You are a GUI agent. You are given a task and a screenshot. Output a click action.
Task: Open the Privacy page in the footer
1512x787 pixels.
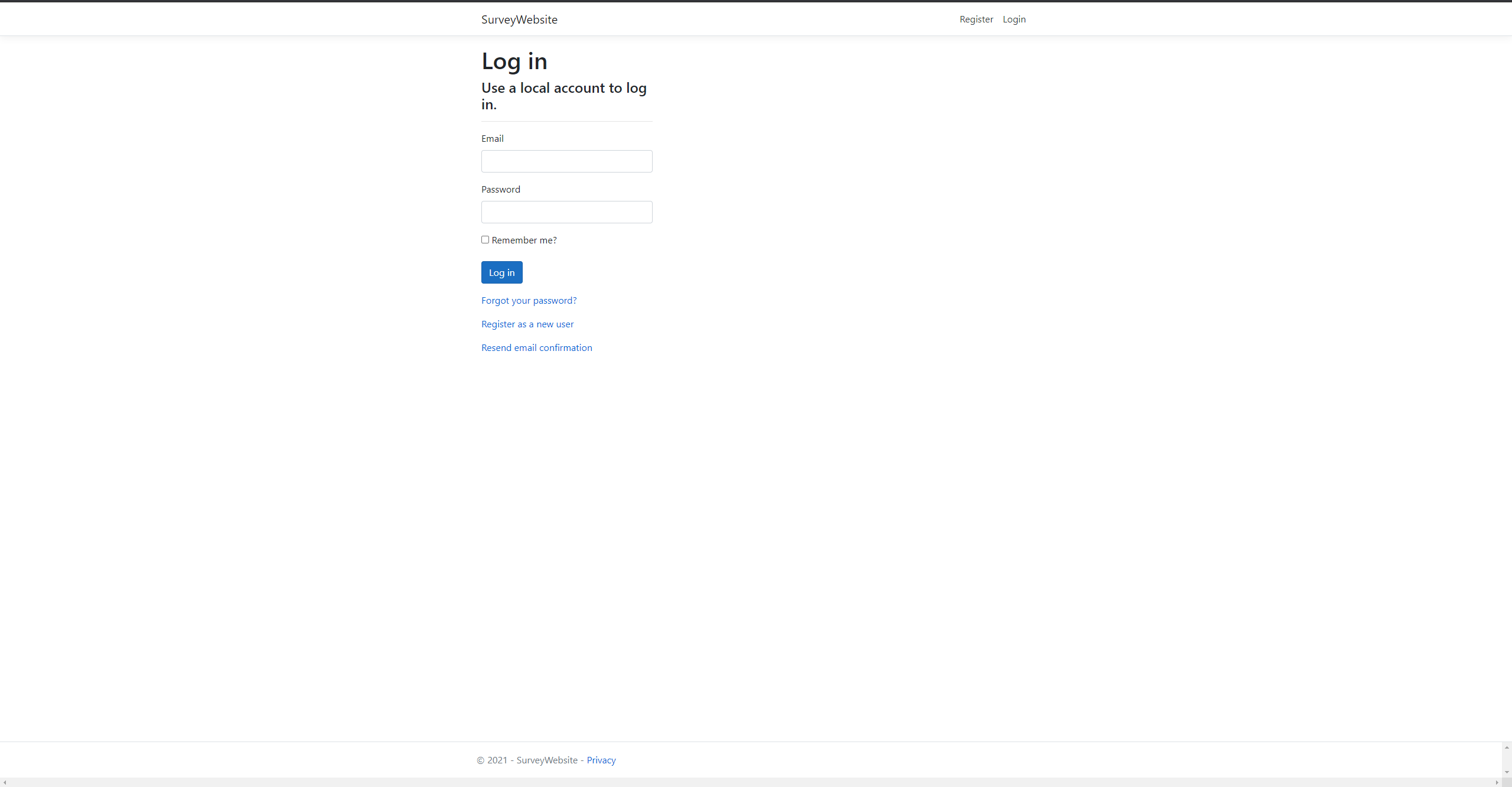point(601,760)
